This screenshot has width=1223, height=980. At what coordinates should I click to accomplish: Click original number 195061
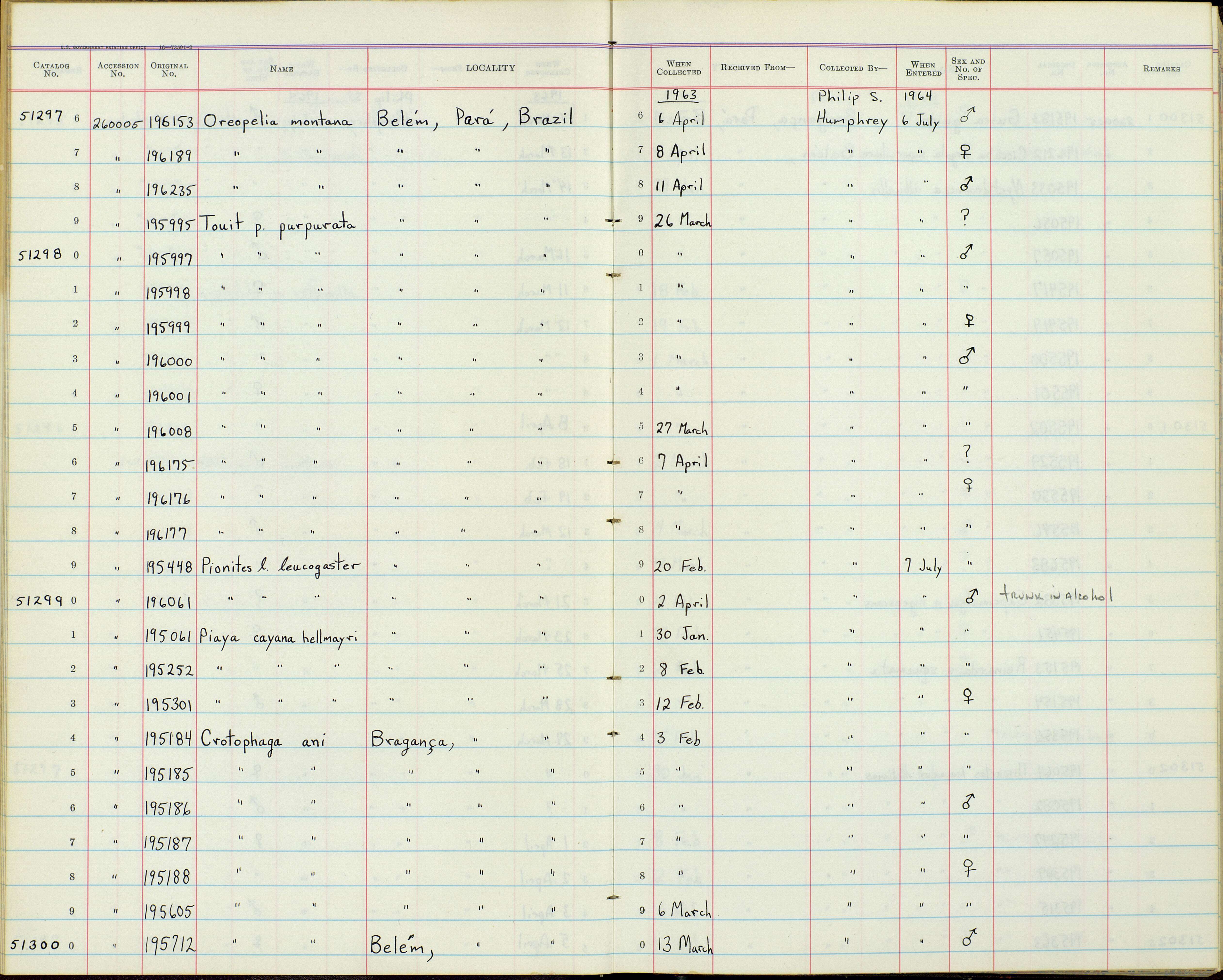170,636
